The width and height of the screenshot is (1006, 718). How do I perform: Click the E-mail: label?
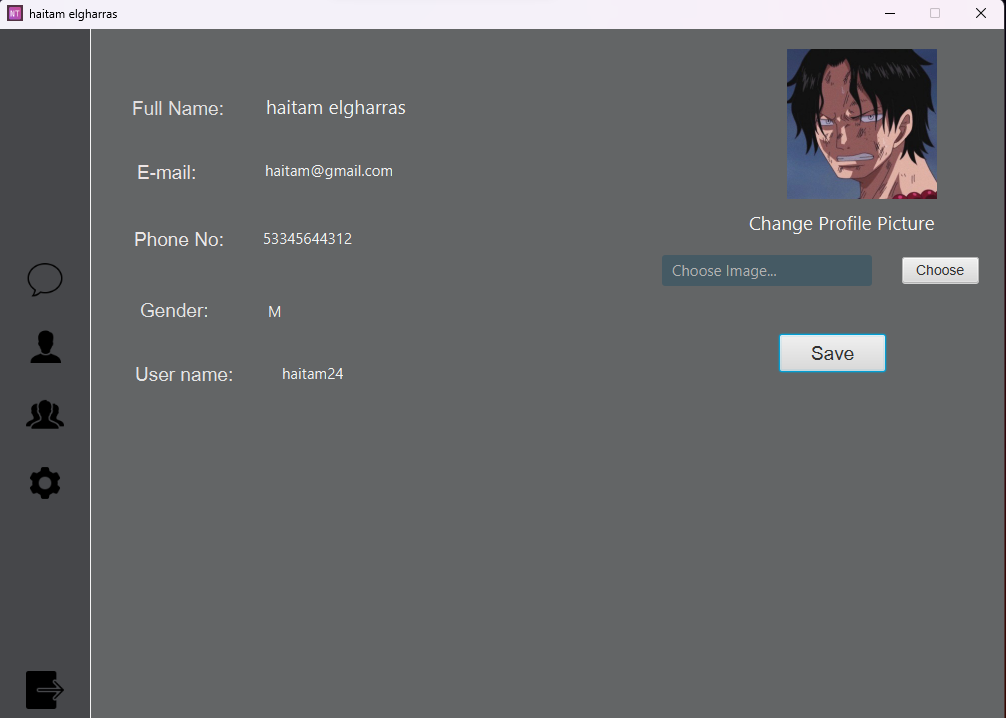pyautogui.click(x=166, y=173)
